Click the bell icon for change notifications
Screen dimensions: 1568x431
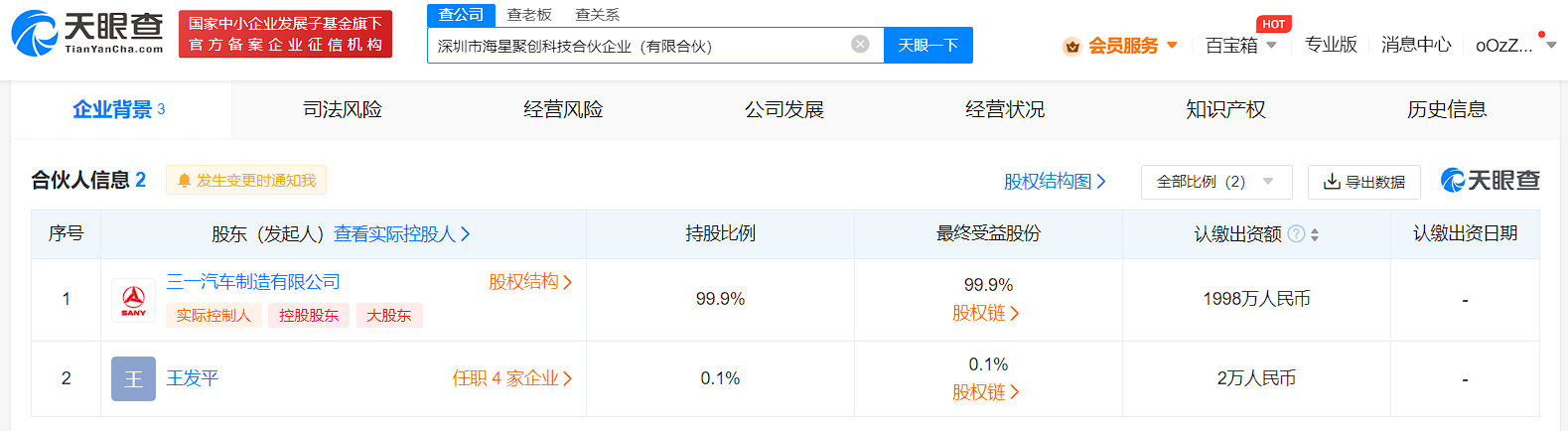[x=184, y=181]
